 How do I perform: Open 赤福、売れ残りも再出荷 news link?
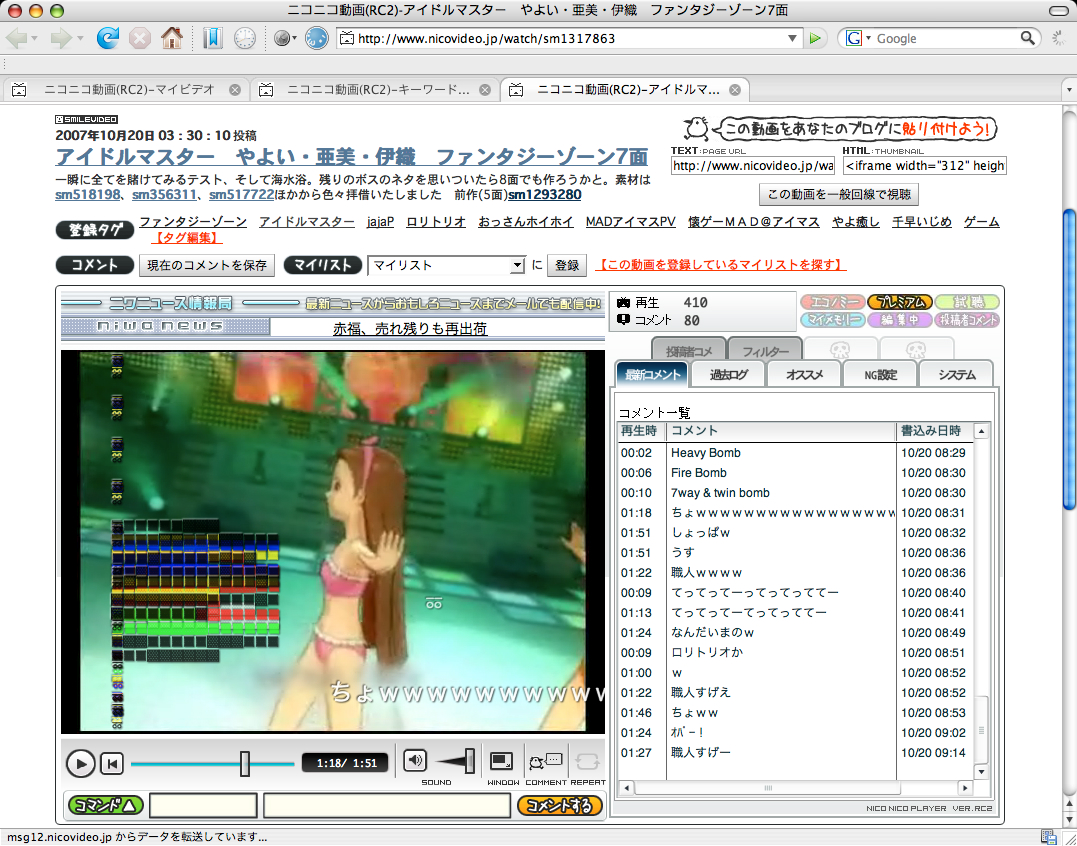[x=410, y=329]
